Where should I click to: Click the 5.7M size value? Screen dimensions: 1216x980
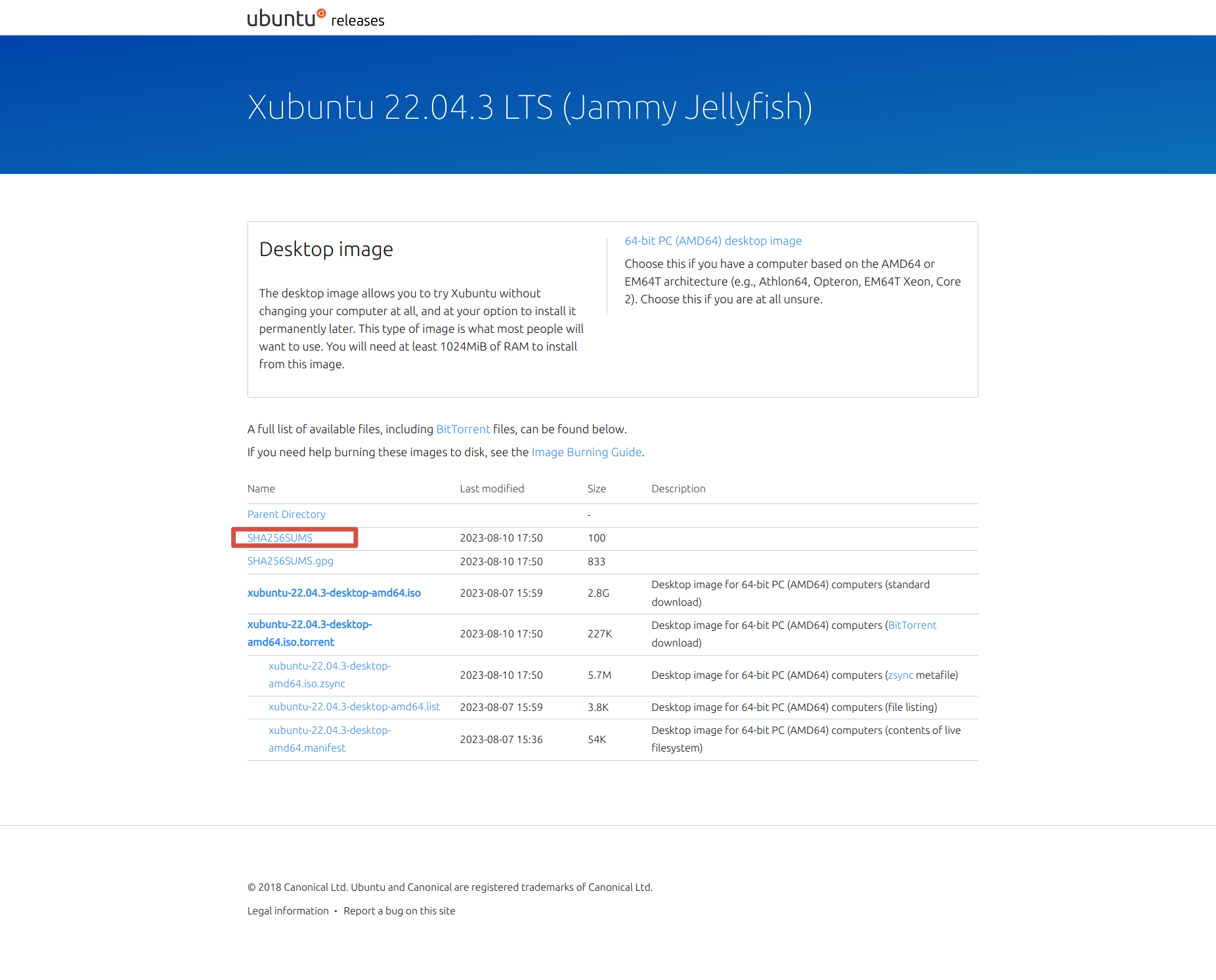click(599, 675)
